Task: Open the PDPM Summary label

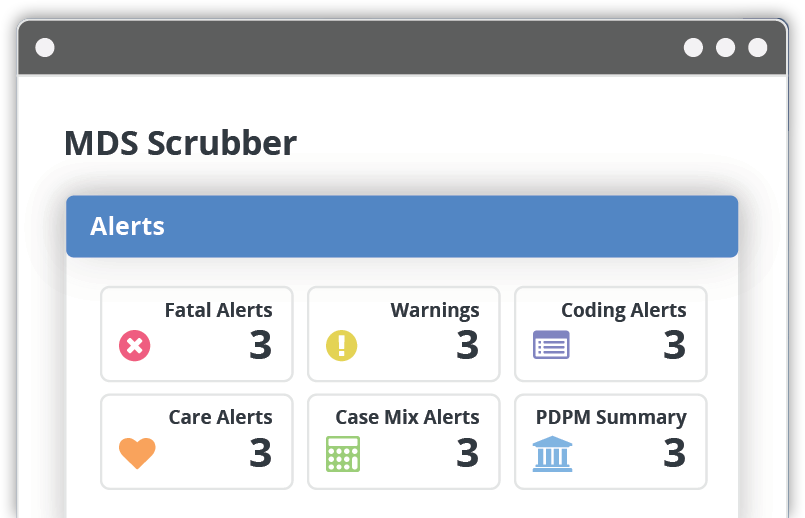Action: click(x=611, y=418)
